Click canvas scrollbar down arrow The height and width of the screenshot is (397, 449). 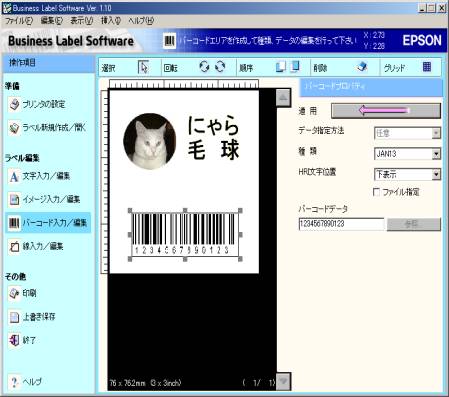tap(283, 381)
